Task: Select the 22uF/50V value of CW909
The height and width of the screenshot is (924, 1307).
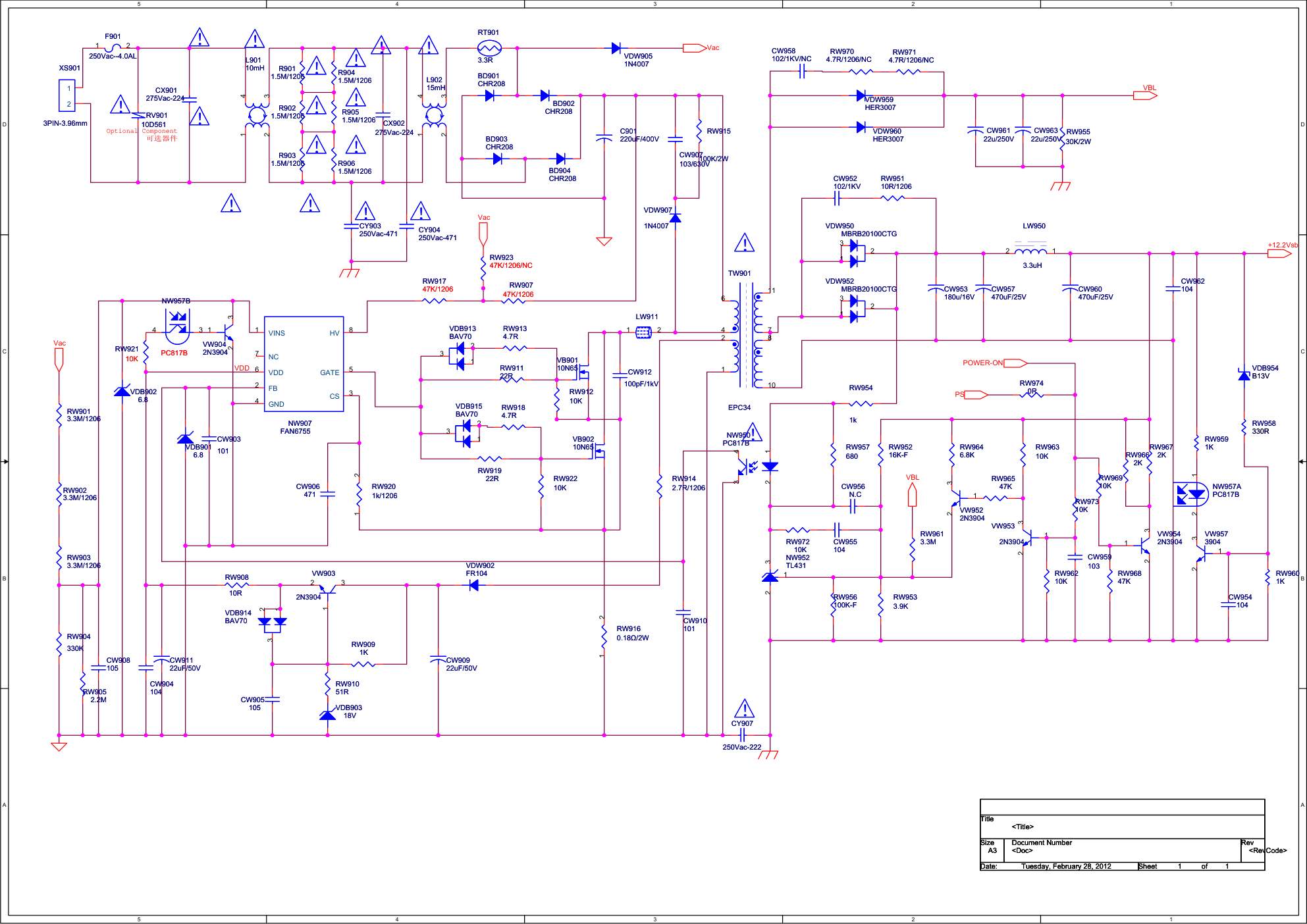Action: coord(462,669)
